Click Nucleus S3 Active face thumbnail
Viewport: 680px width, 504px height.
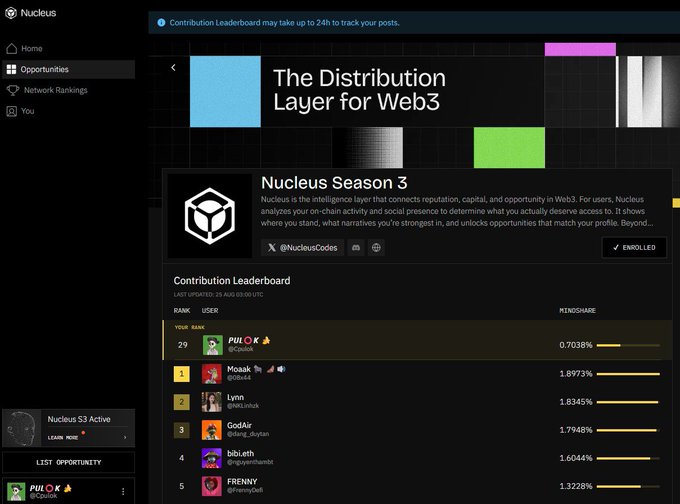[22, 429]
